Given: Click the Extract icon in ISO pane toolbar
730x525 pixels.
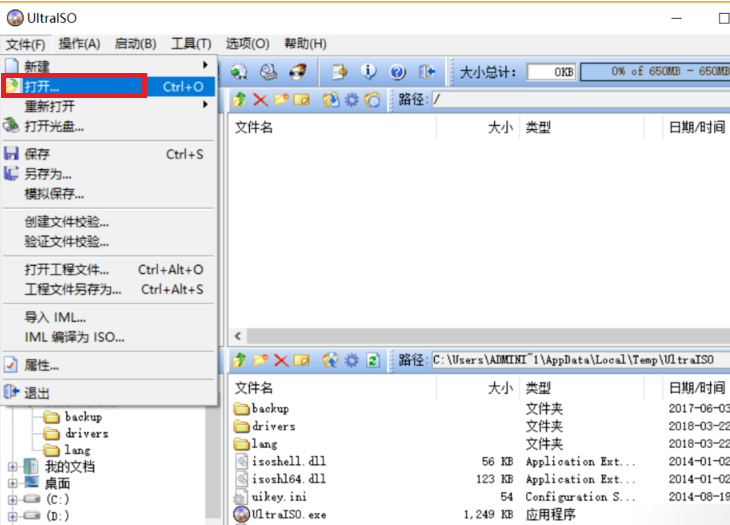Looking at the screenshot, I should (x=331, y=99).
